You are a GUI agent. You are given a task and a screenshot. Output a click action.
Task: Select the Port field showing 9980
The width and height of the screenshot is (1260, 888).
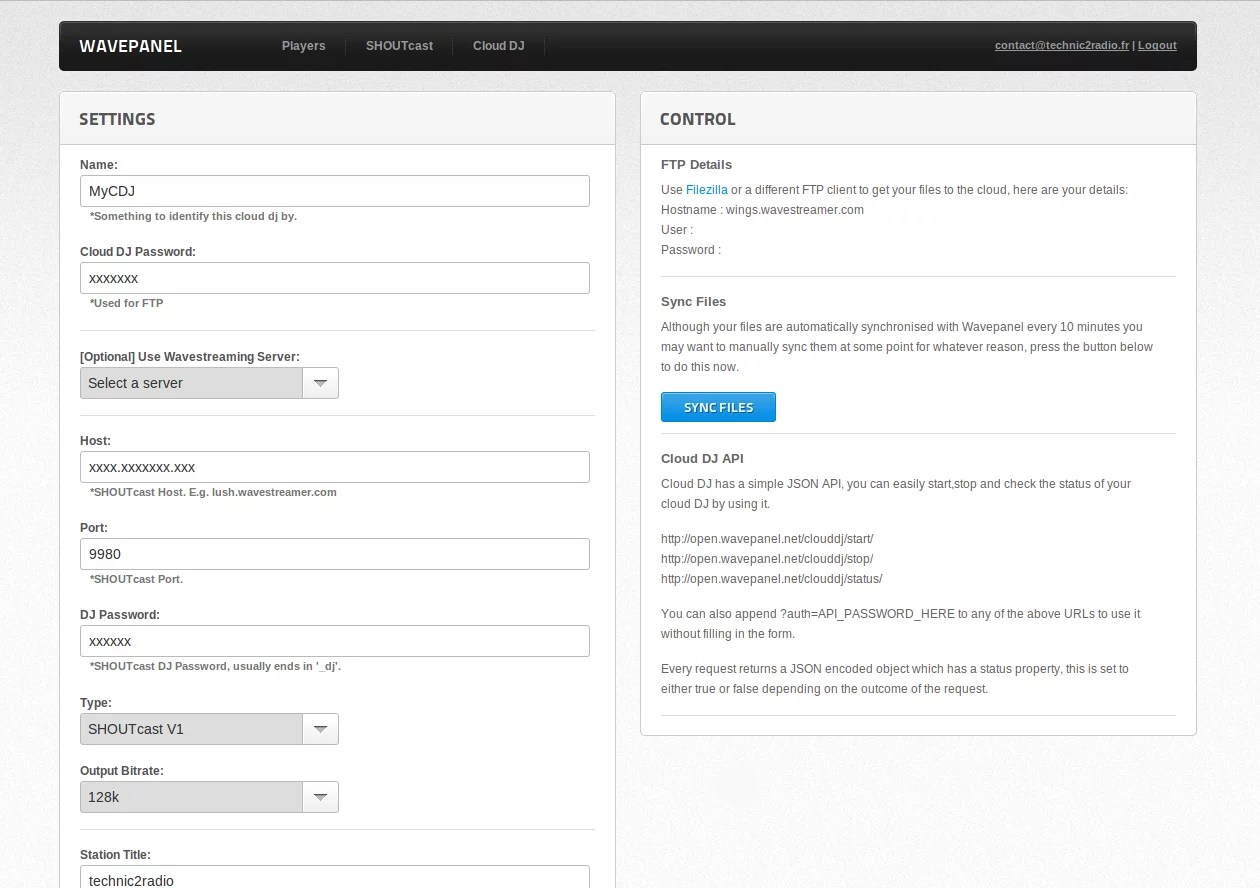(334, 554)
